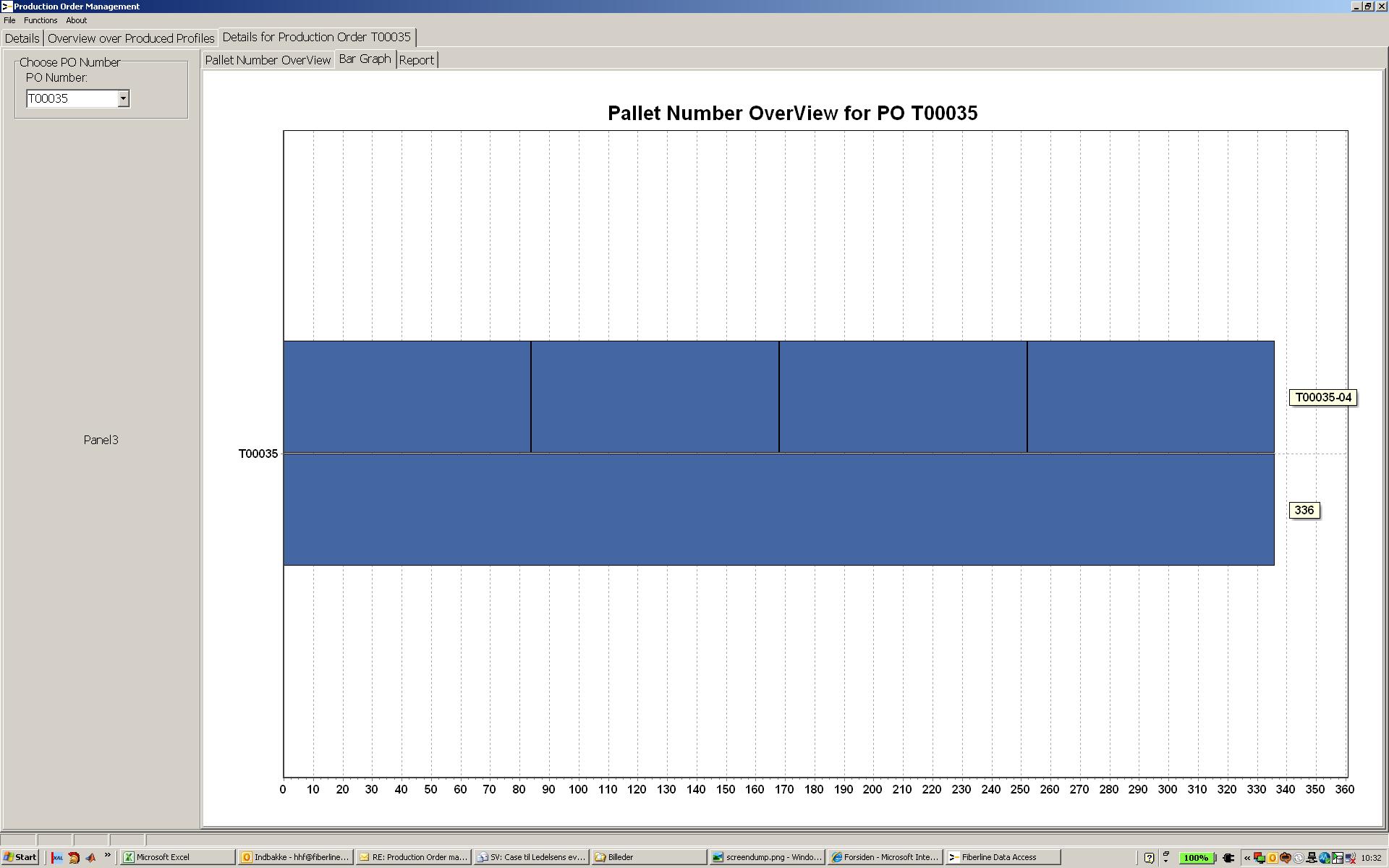
Task: Open SV: Case til Ledelsens ev... taskbar button
Action: pos(531,857)
